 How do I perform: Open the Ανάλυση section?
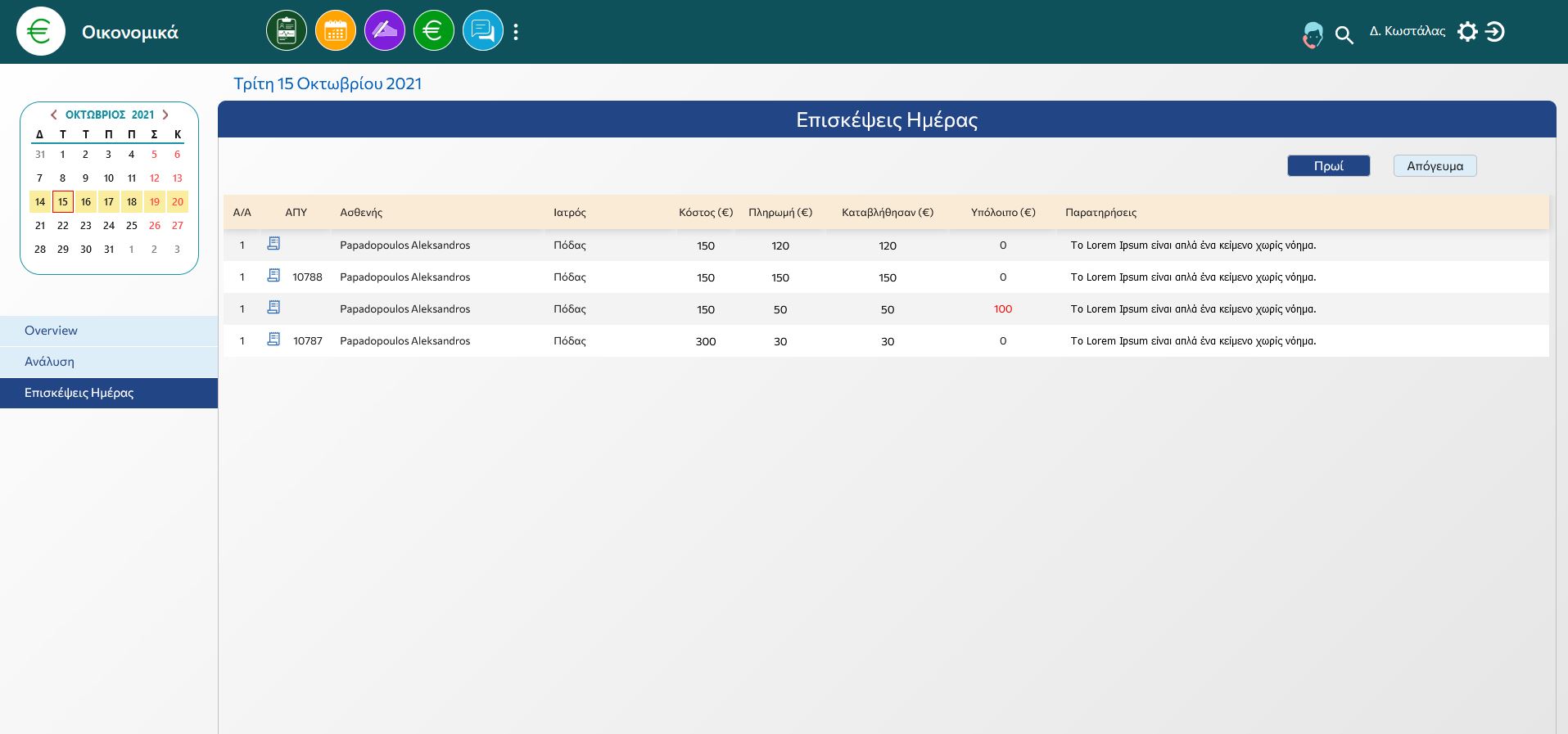[109, 362]
